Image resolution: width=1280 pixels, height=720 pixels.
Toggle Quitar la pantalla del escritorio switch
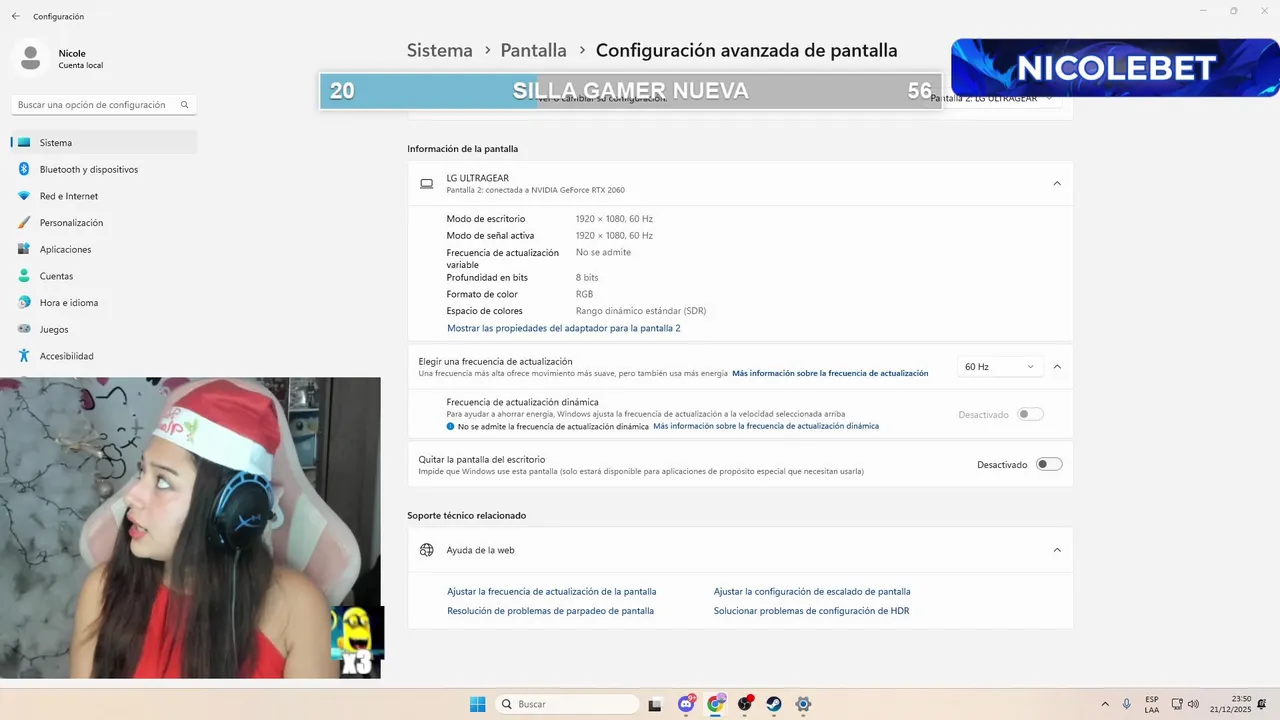1049,464
